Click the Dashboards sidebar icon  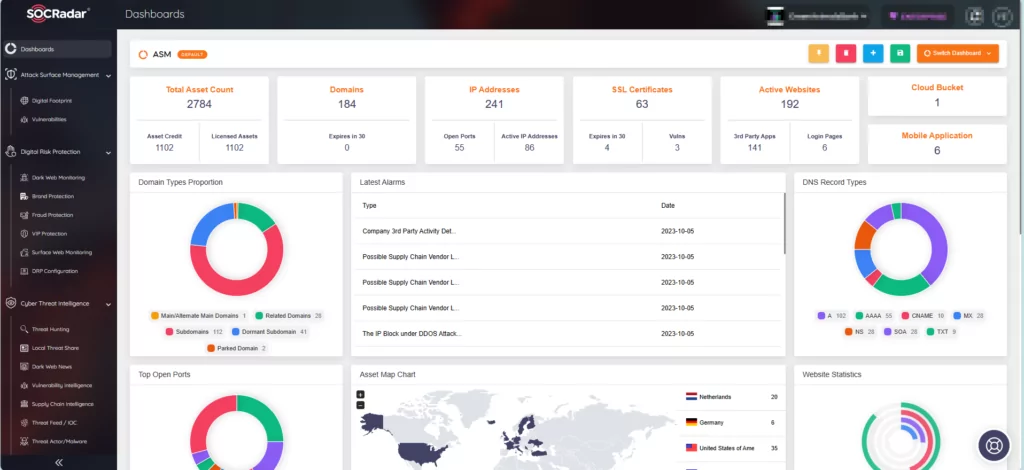pyautogui.click(x=10, y=49)
